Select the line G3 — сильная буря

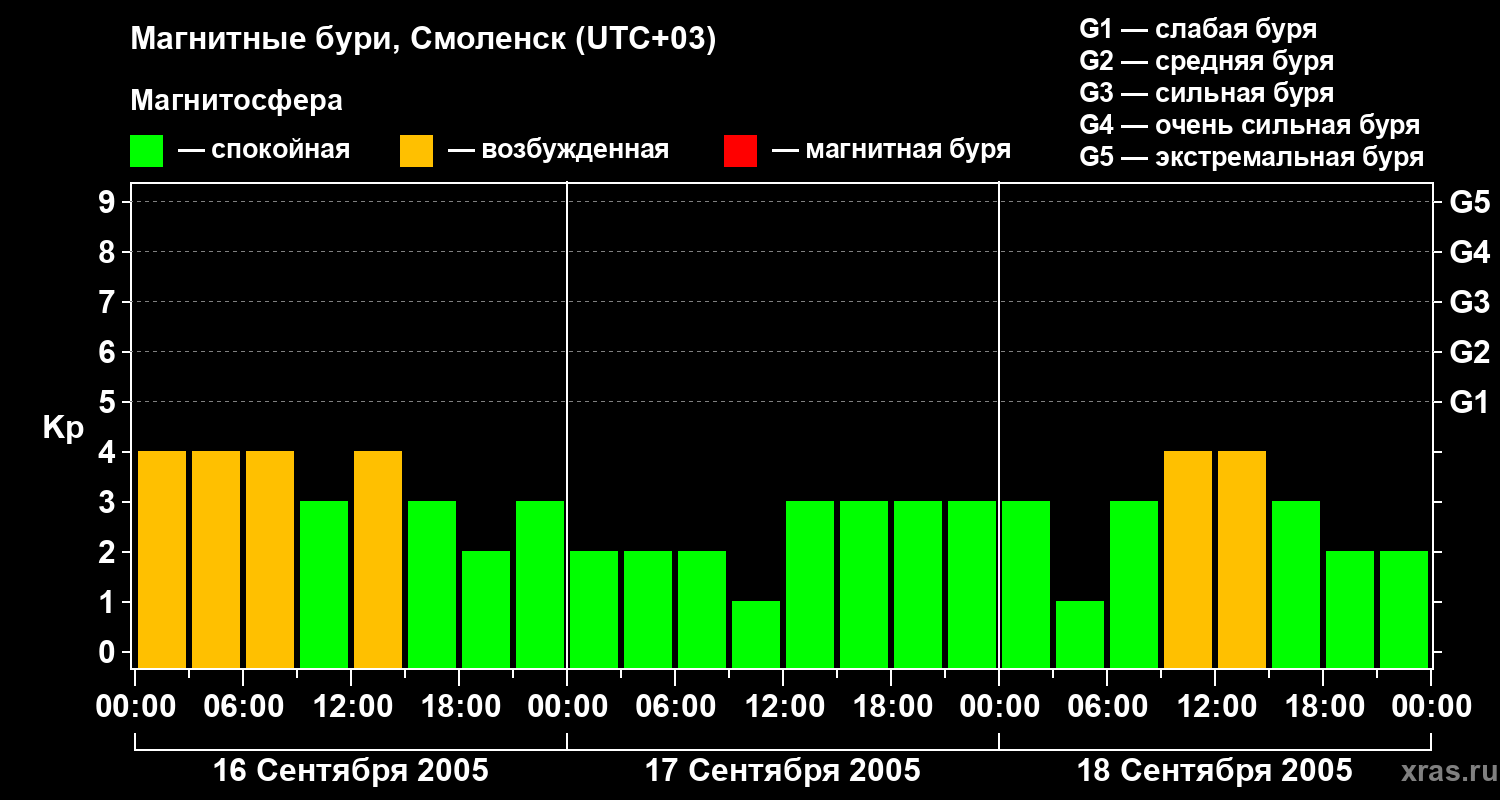pyautogui.click(x=1207, y=93)
